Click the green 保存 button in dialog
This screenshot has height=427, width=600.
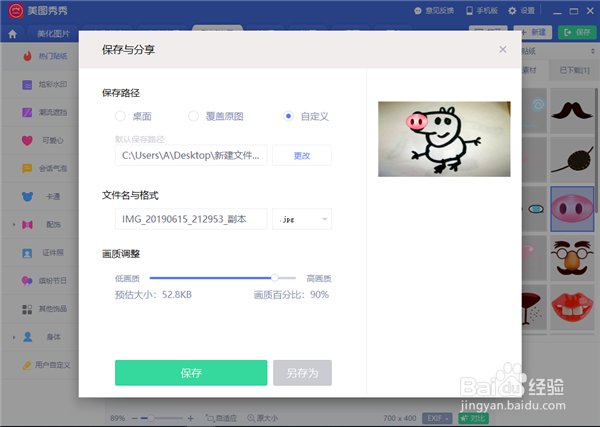click(191, 373)
